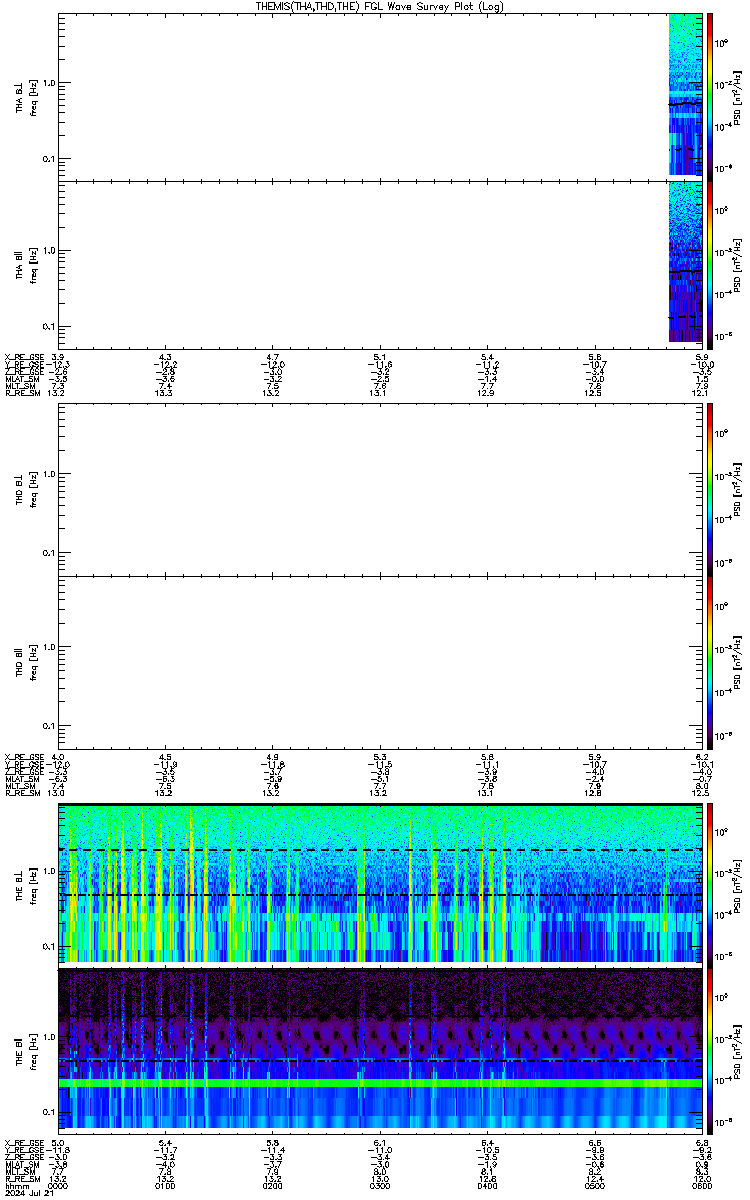Click the 'THD BL freq [Hz]' axis label
The height and width of the screenshot is (1200, 750).
click(25, 490)
